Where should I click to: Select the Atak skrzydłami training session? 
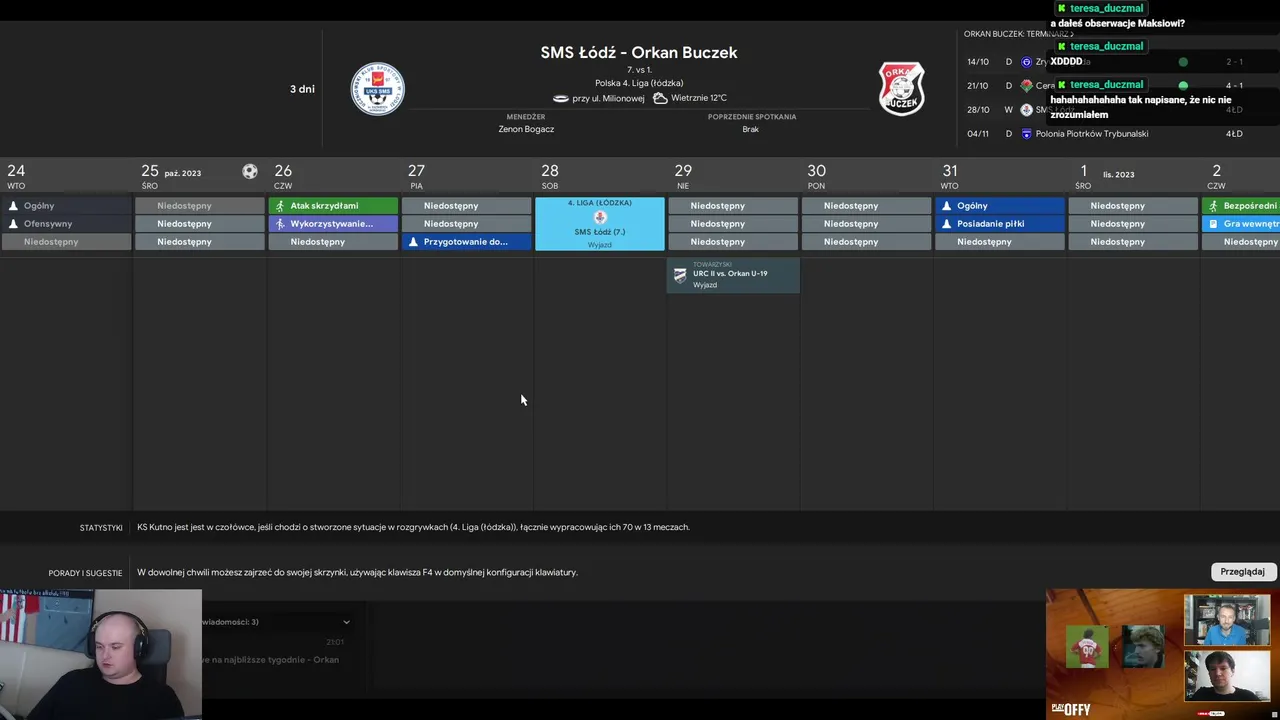[x=333, y=206]
